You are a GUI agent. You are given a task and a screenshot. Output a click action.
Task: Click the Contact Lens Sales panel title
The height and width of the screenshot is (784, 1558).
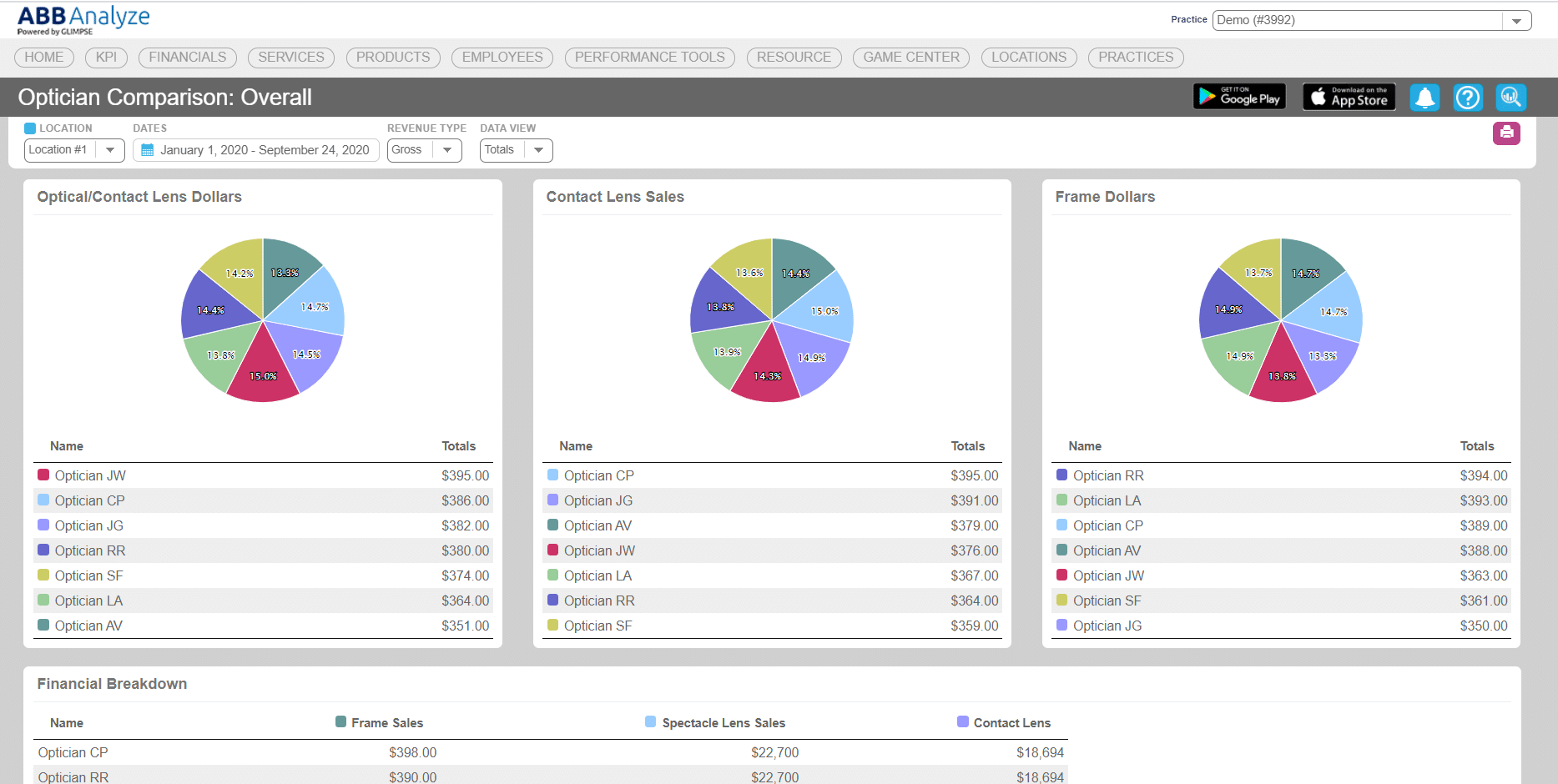tap(615, 197)
